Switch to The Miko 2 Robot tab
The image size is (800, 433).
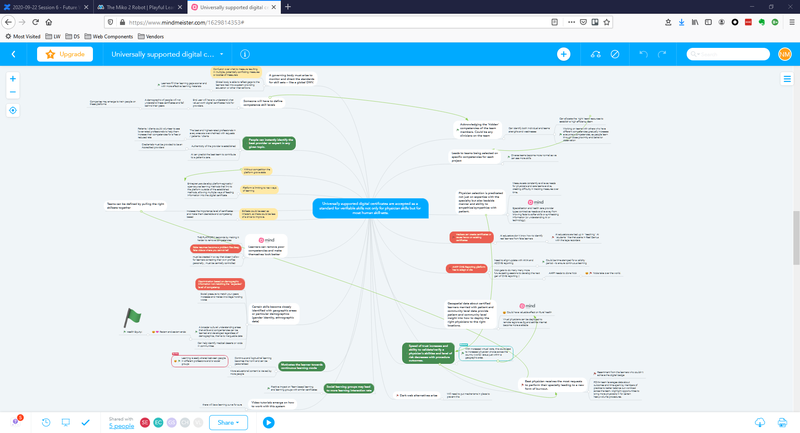140,6
